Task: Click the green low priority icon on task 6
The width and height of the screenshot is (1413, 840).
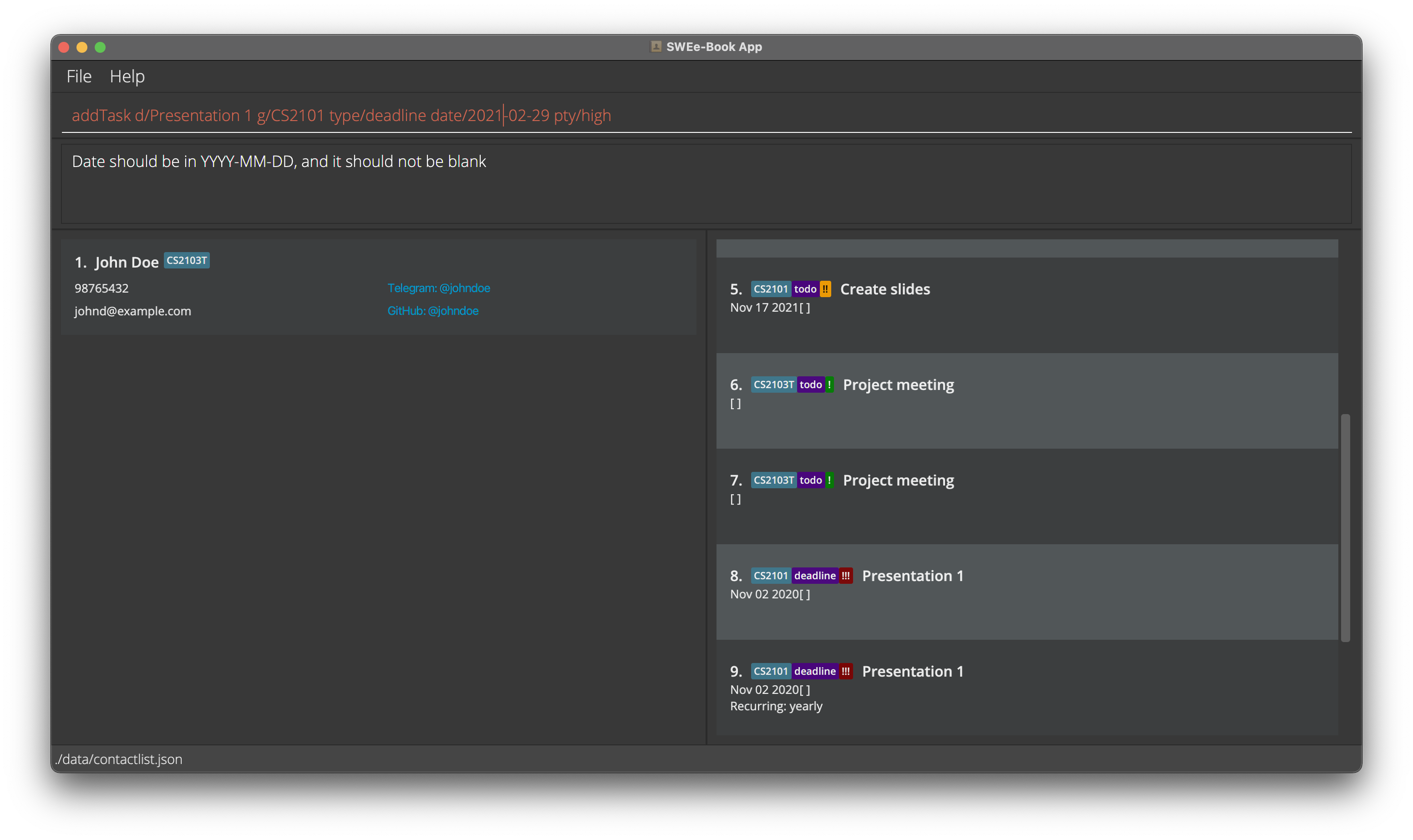Action: [829, 385]
